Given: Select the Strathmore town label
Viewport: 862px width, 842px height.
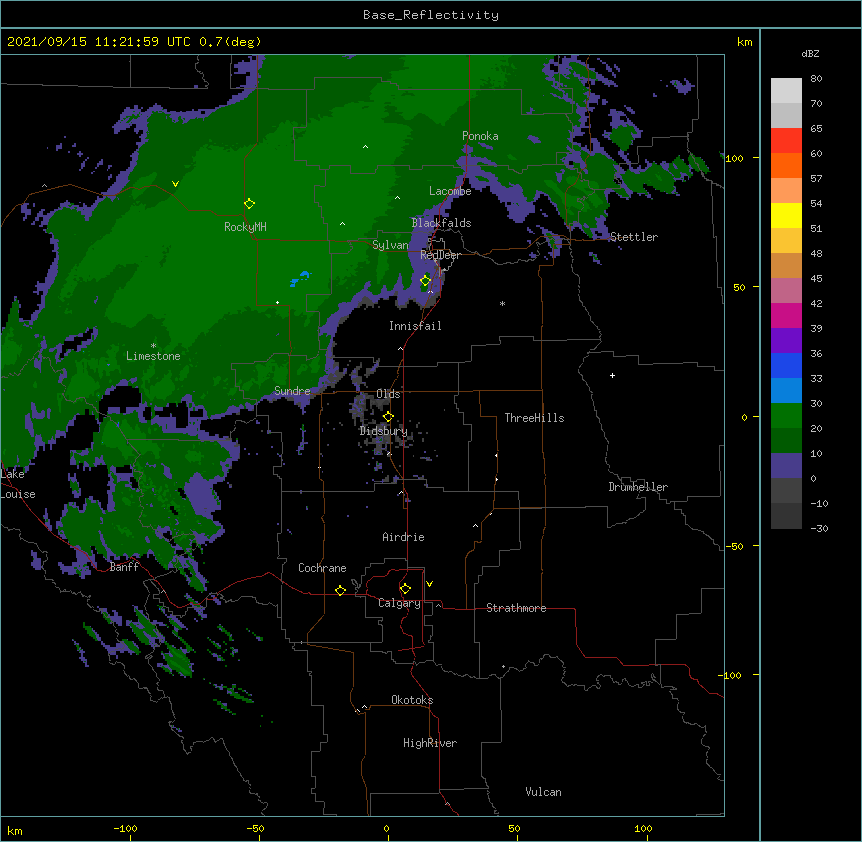Looking at the screenshot, I should click(x=516, y=608).
